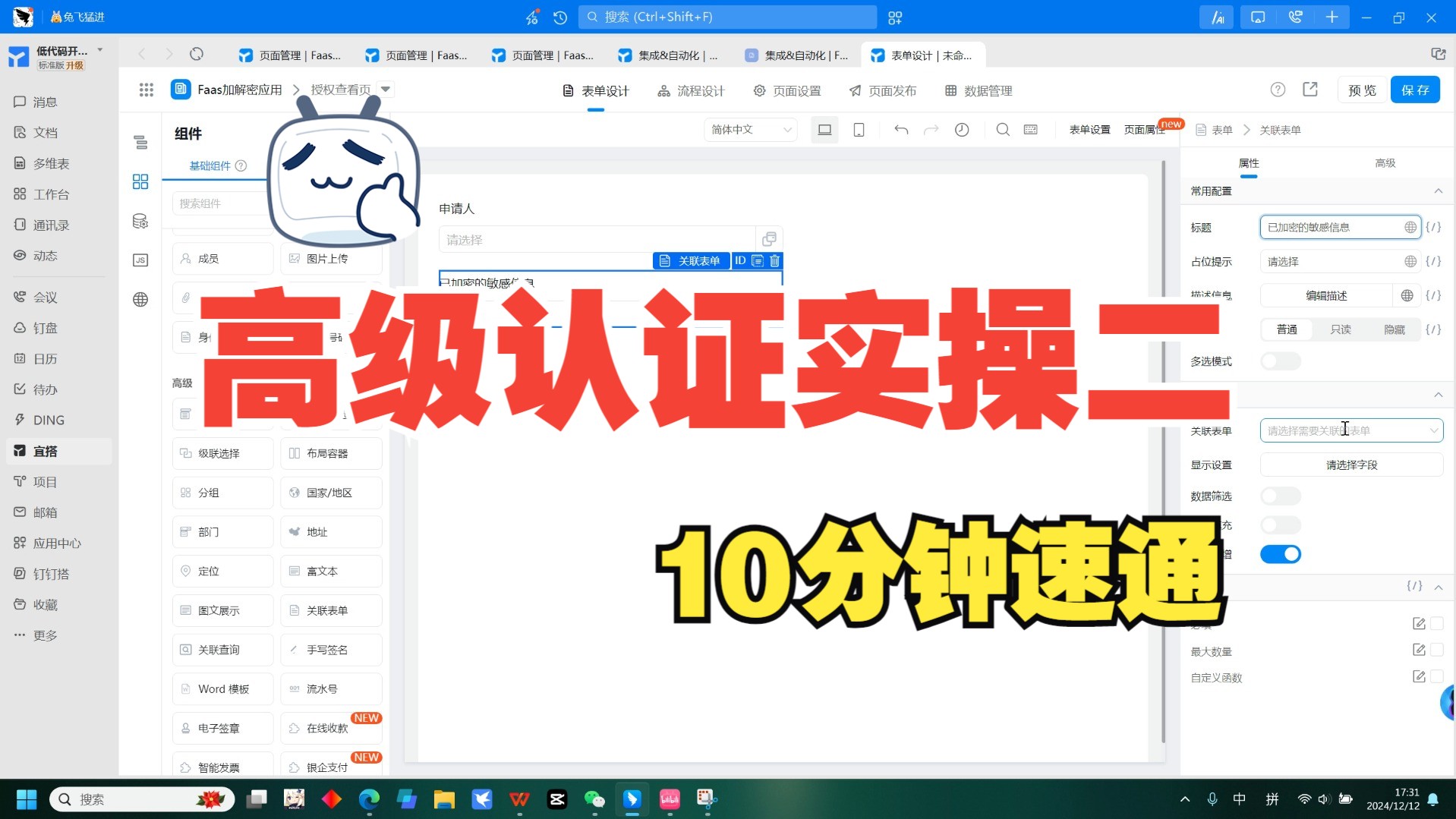Open the keyboard shortcuts icon in toolbar
1456x819 pixels.
click(1031, 130)
